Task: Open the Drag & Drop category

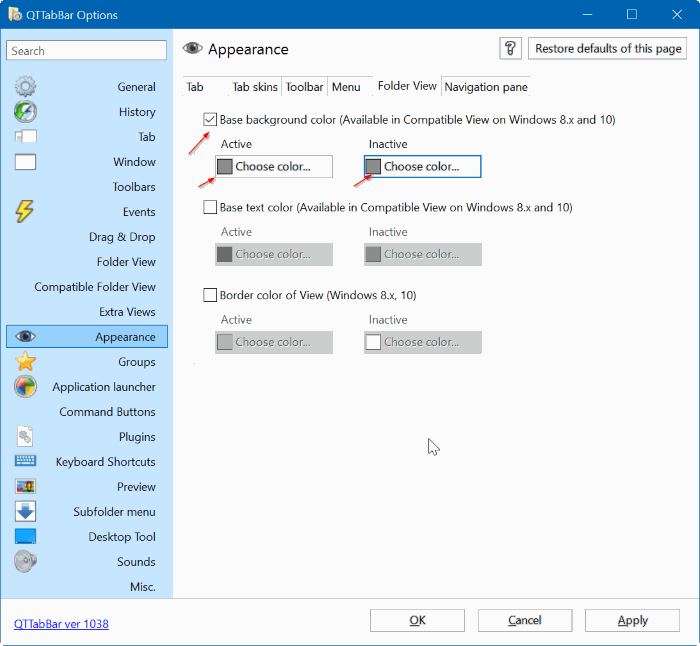Action: 122,237
